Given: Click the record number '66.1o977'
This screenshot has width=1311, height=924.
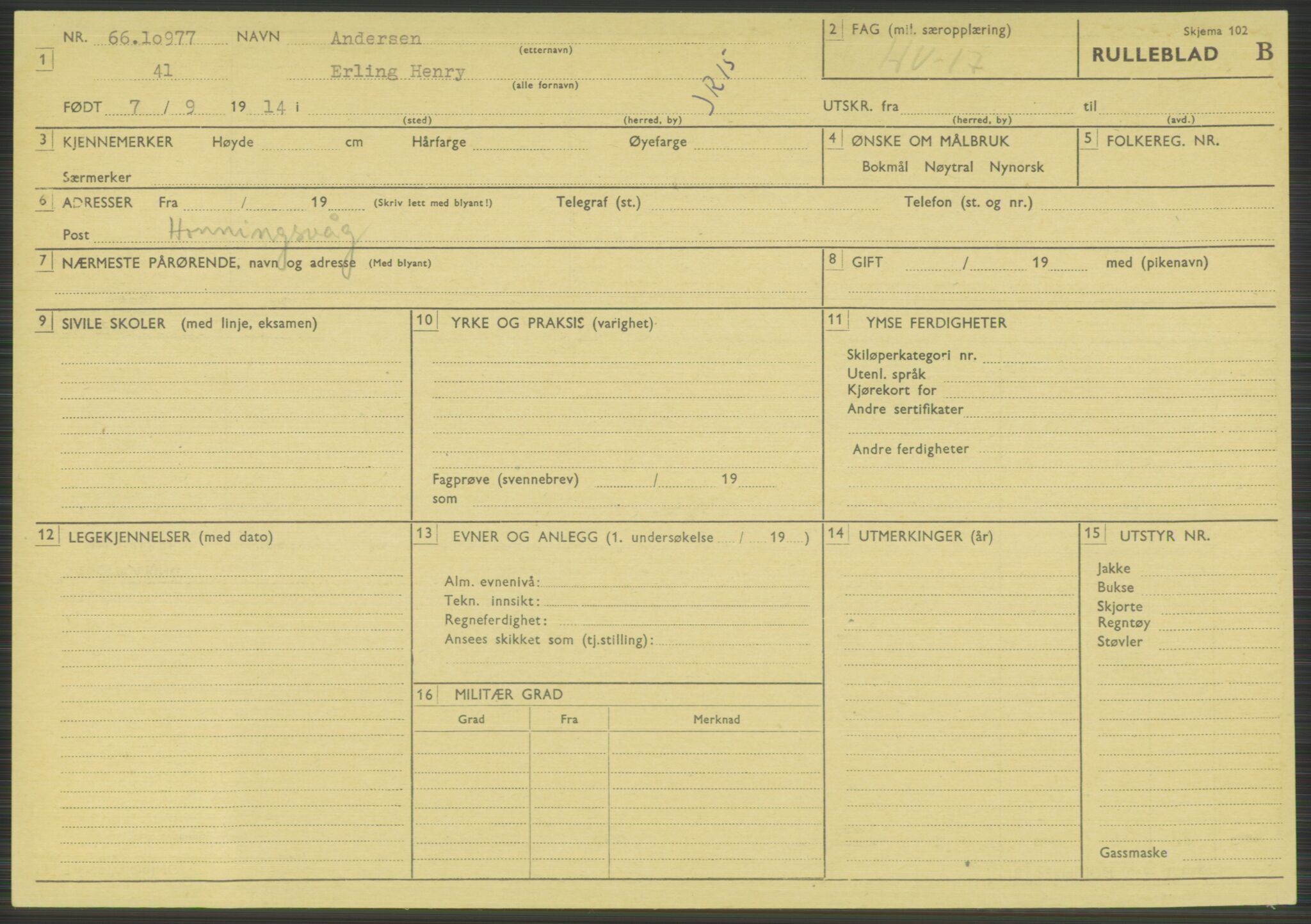Looking at the screenshot, I should pos(152,38).
